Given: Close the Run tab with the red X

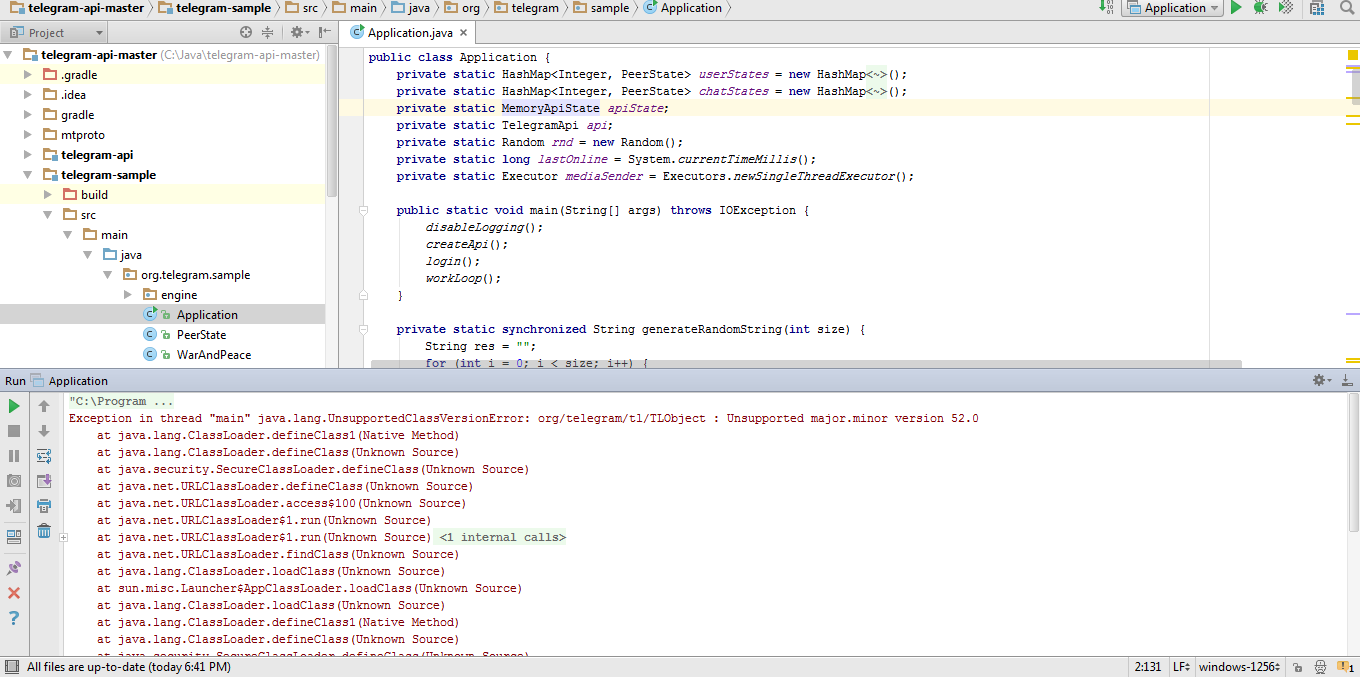Looking at the screenshot, I should (14, 593).
